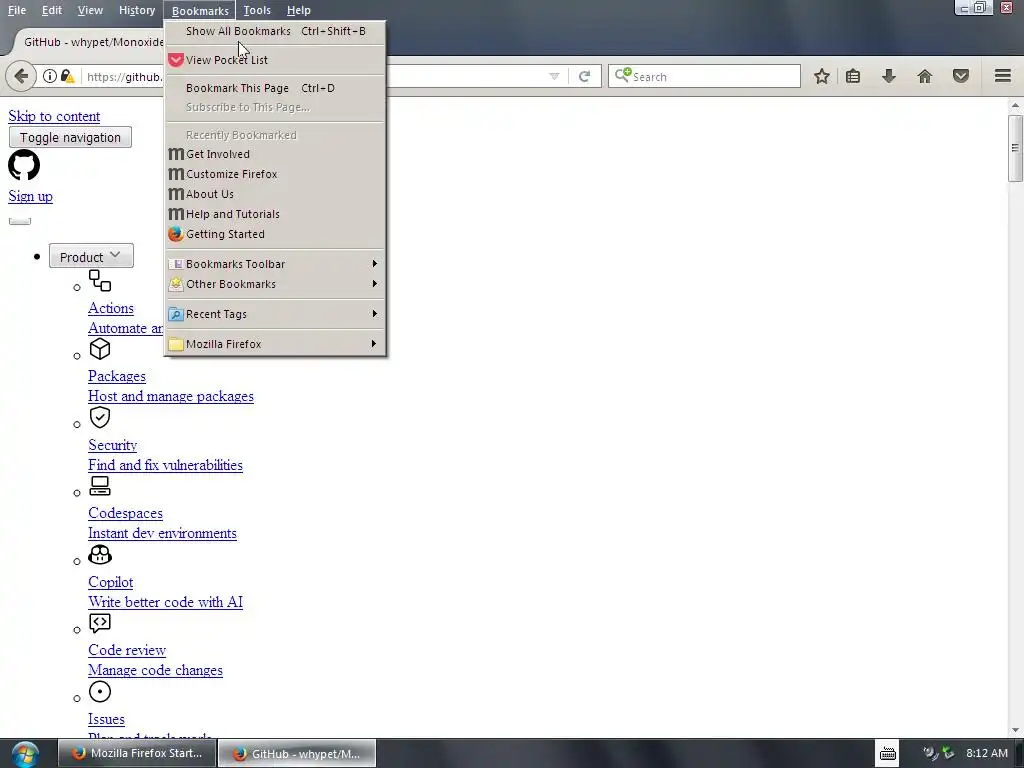This screenshot has height=768, width=1024.
Task: Switch to Mozilla Firefox Start taskbar window
Action: pos(137,754)
